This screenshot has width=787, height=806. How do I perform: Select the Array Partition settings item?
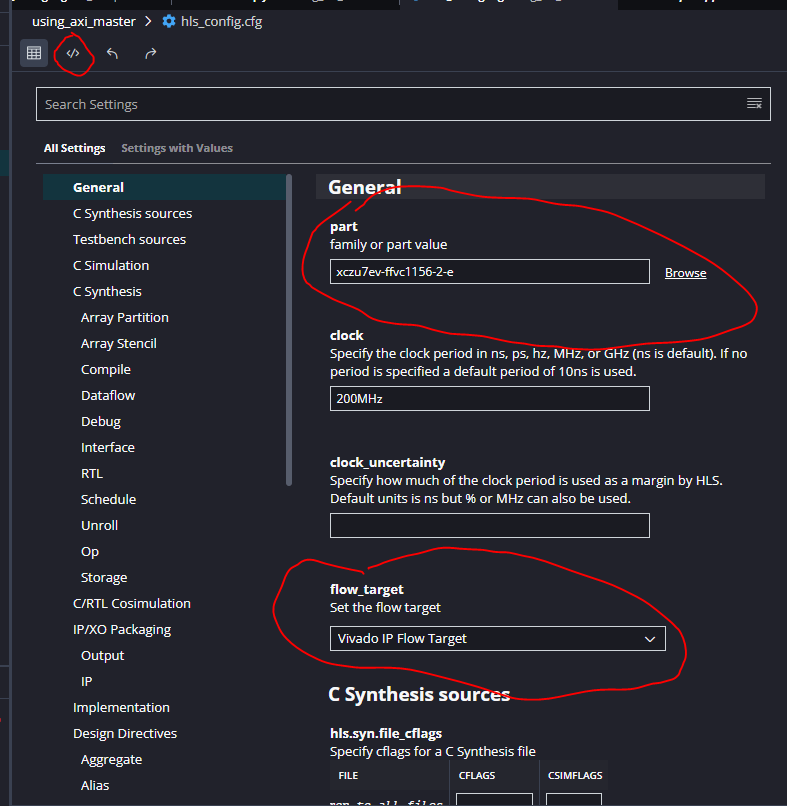[x=125, y=317]
